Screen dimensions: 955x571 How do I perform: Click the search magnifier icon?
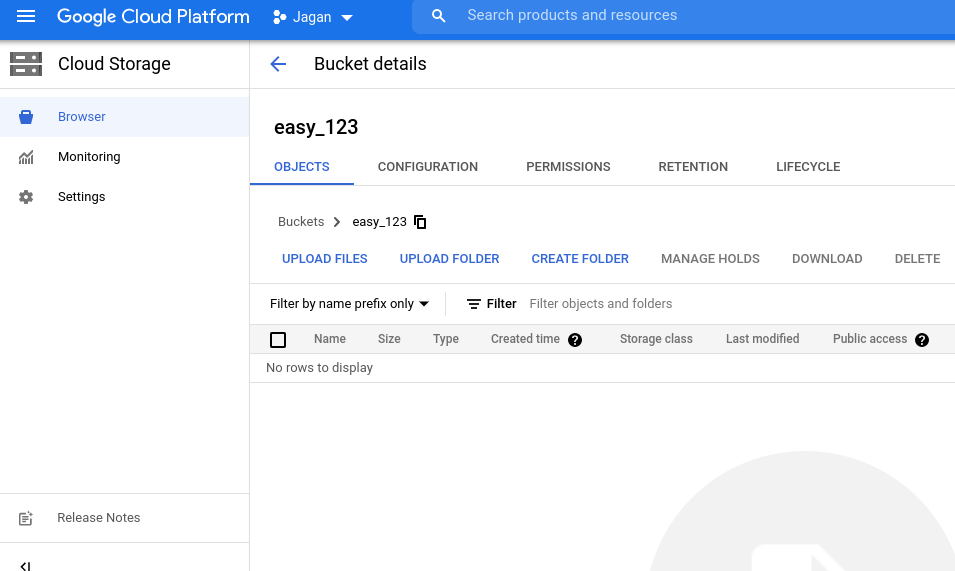tap(438, 16)
